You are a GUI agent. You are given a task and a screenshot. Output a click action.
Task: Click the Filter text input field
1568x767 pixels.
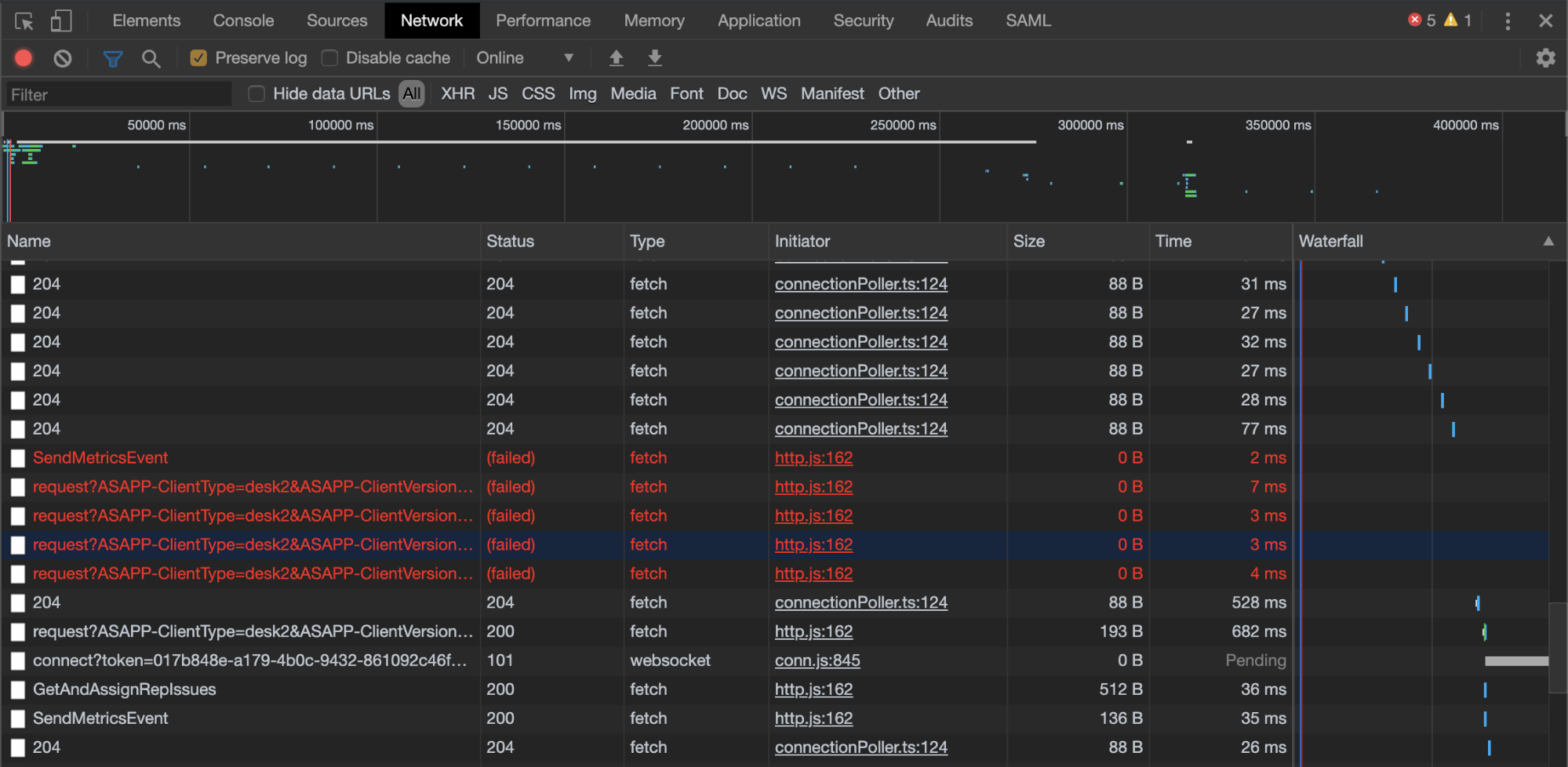tap(119, 95)
